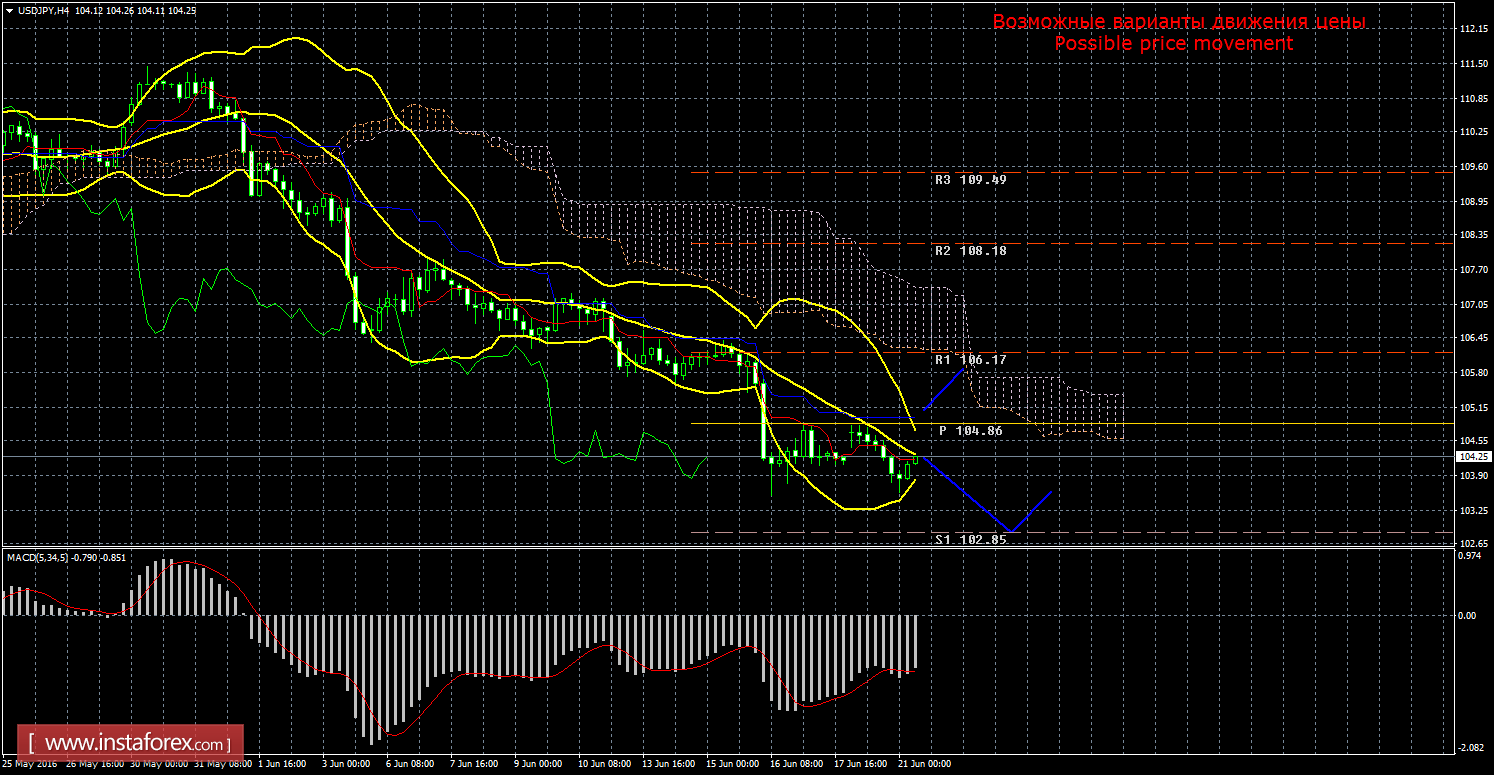
Task: Click the USDJPY,H4 chart symbol title
Action: click(44, 10)
